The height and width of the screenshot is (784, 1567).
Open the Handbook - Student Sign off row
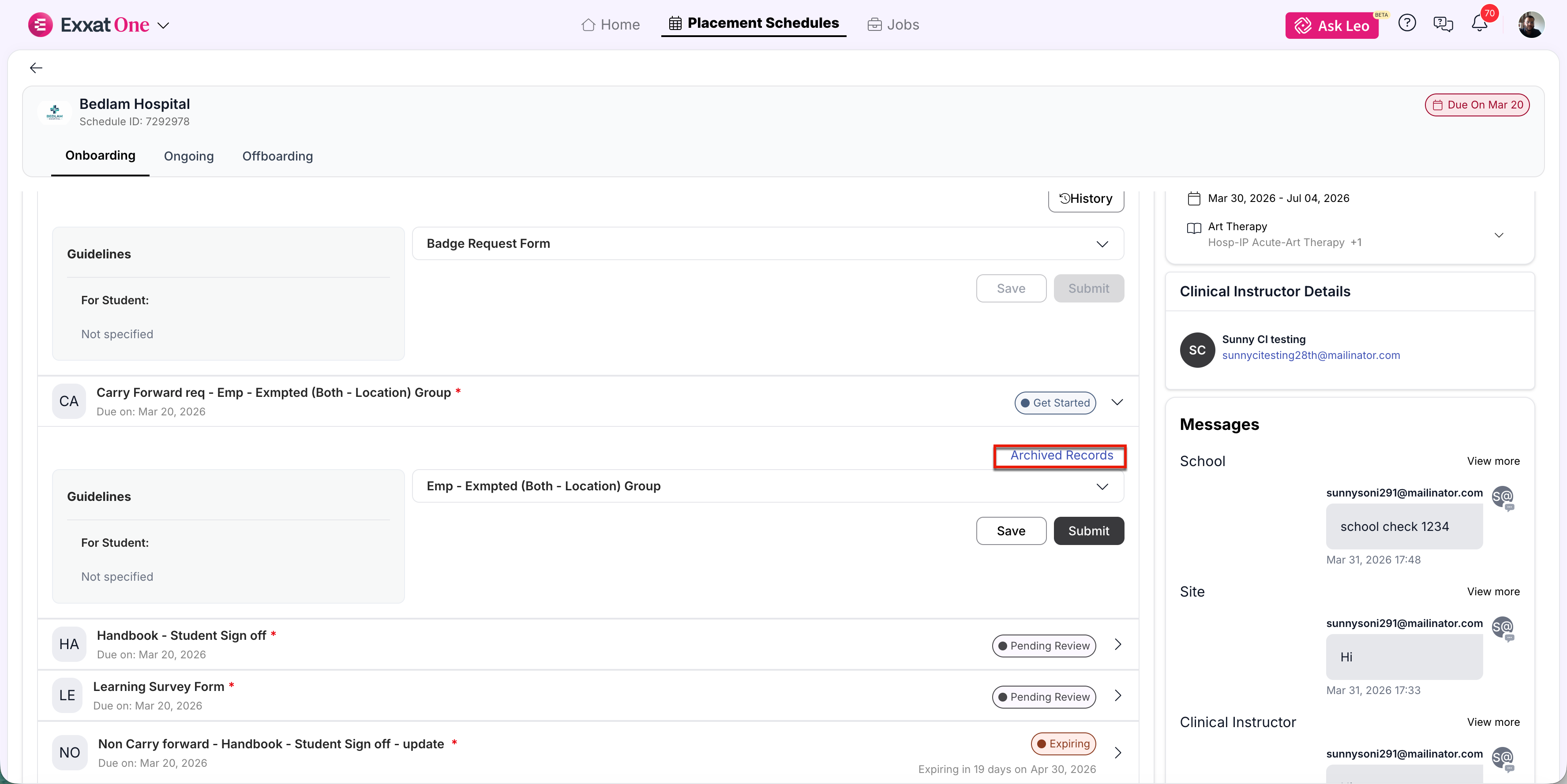click(x=1117, y=645)
